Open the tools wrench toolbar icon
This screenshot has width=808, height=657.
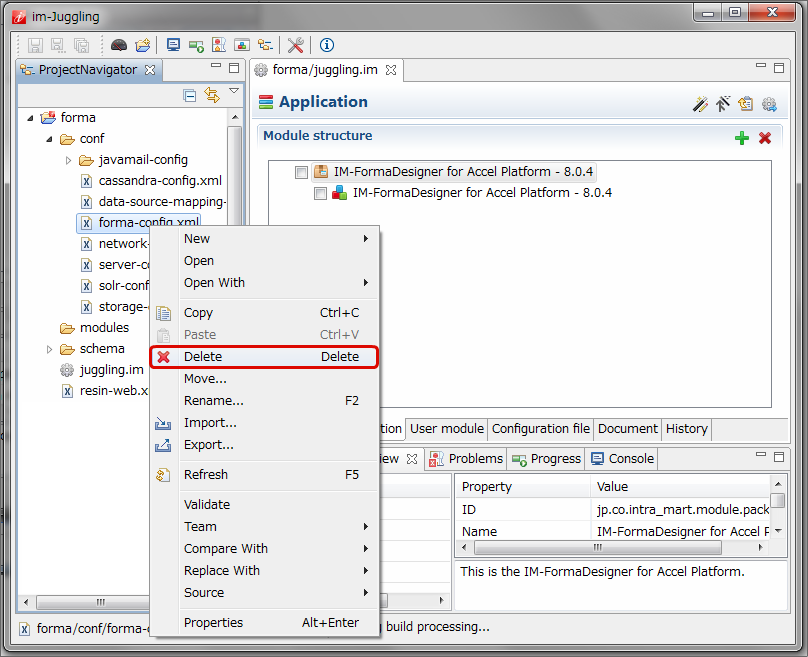[295, 45]
